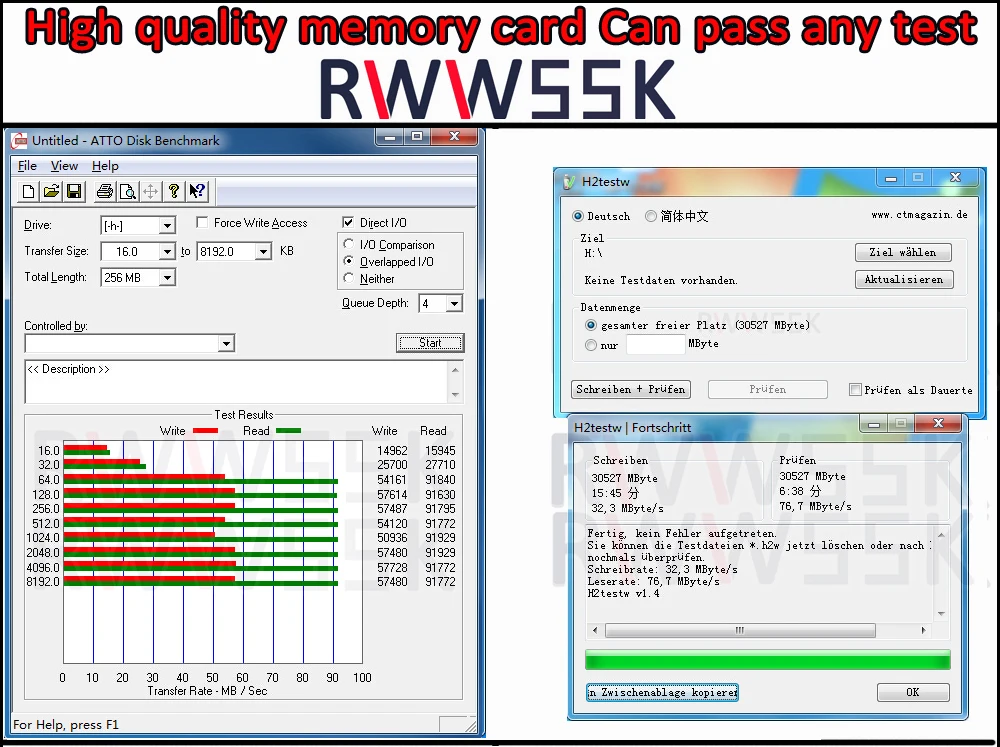Minimize the H2testw Fortschritt window

pyautogui.click(x=874, y=424)
